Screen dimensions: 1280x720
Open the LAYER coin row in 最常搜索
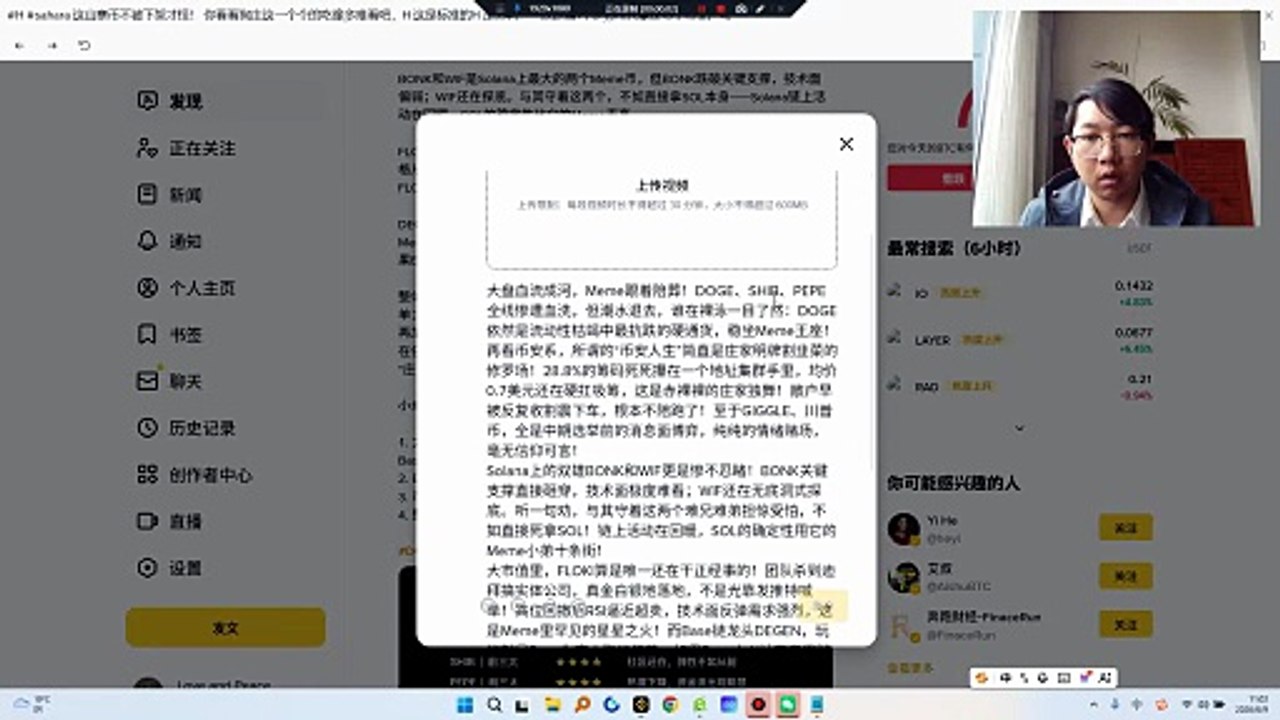(x=1020, y=340)
